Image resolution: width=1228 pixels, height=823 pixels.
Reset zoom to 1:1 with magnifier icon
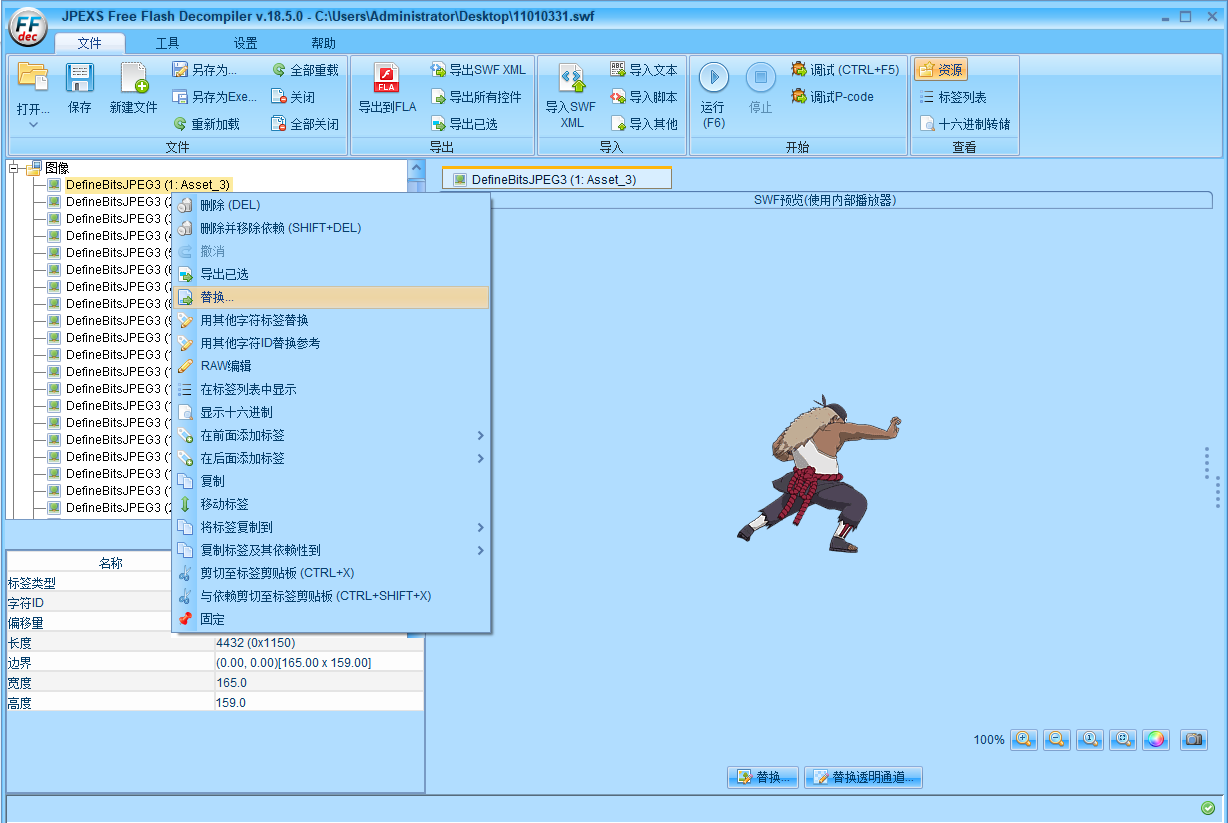(x=1090, y=739)
